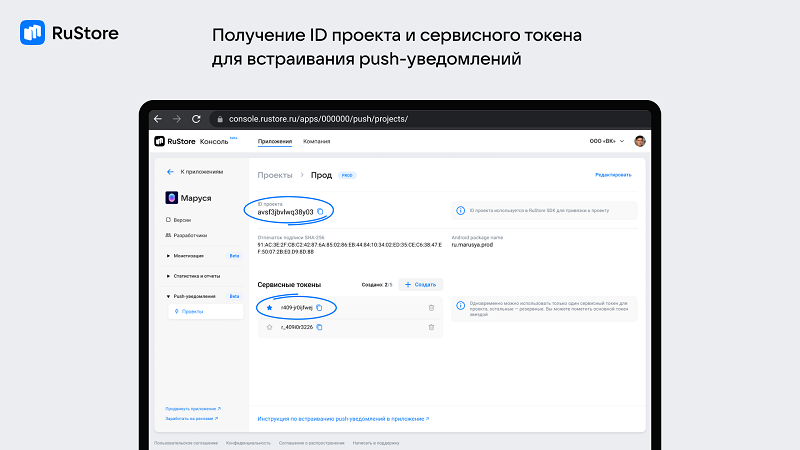The height and width of the screenshot is (450, 800).
Task: Select the Приложения tab
Action: pyautogui.click(x=275, y=141)
